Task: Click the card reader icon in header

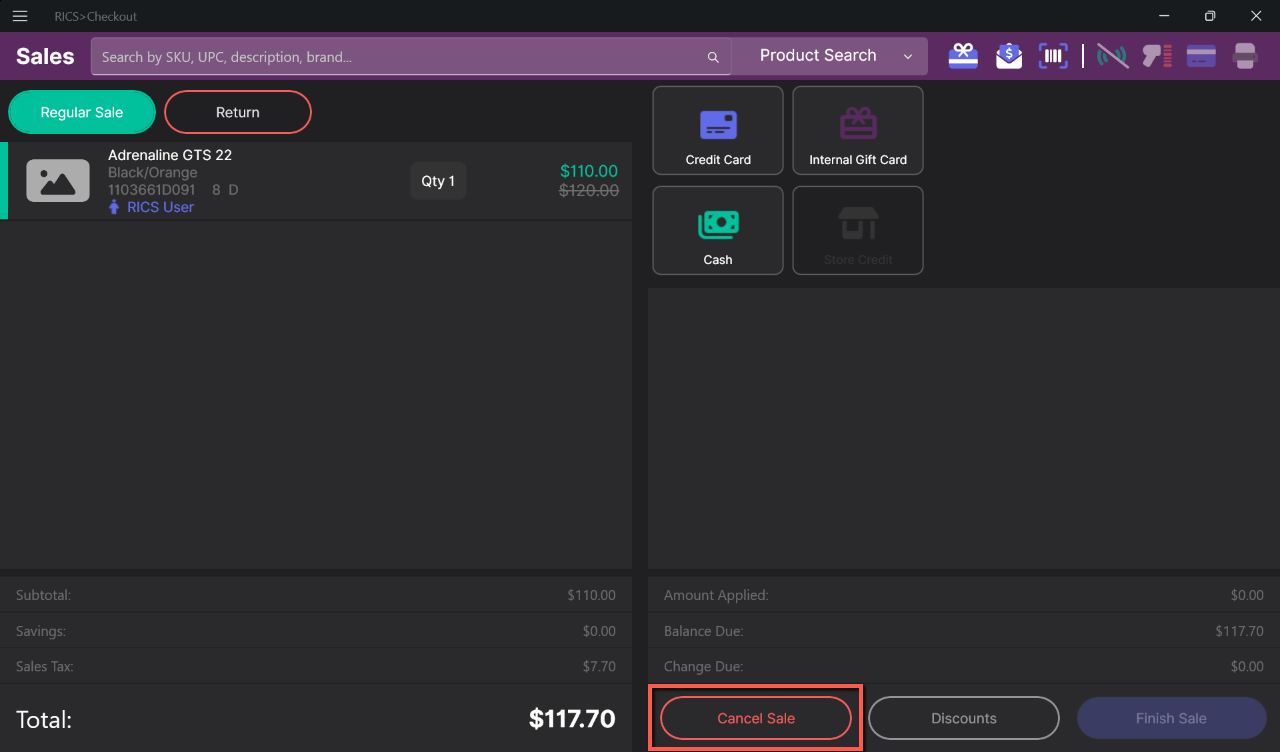Action: [x=1201, y=56]
